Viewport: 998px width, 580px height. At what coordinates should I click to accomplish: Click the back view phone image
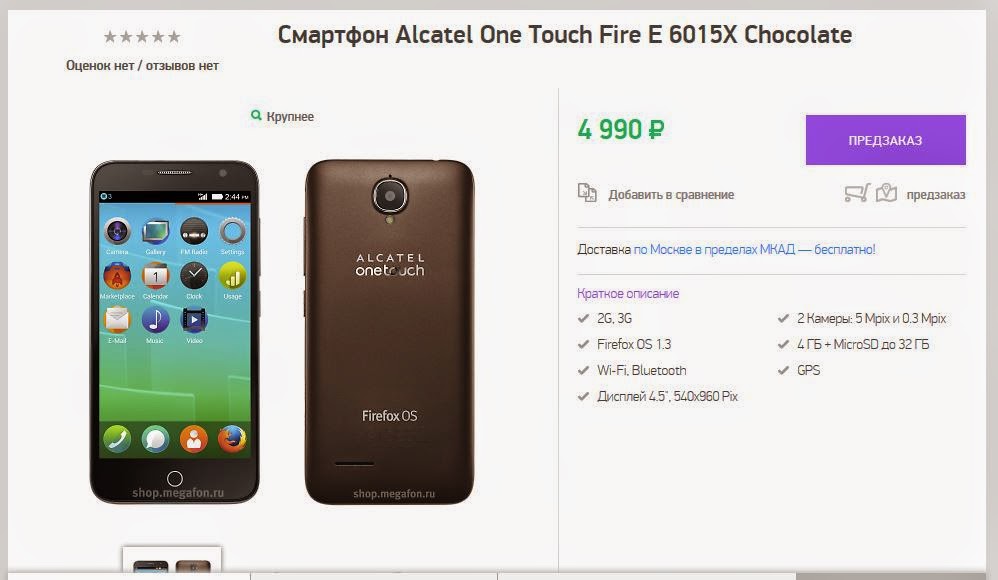tap(390, 332)
